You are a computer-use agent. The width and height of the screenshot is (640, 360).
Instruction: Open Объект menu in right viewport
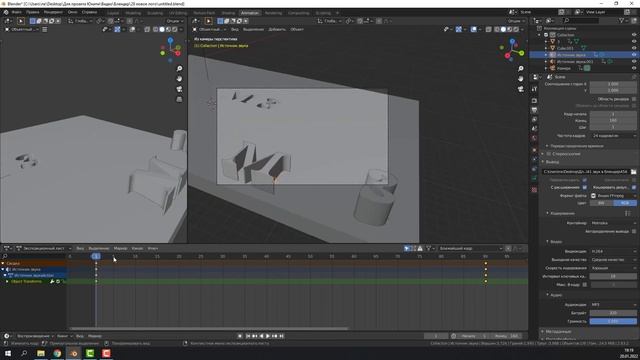tap(297, 29)
